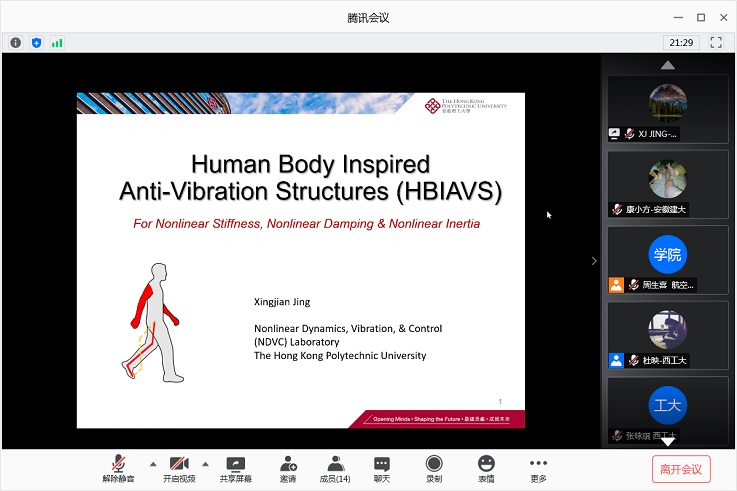Turn on the camera (开启视频)
The width and height of the screenshot is (737, 491).
(179, 468)
